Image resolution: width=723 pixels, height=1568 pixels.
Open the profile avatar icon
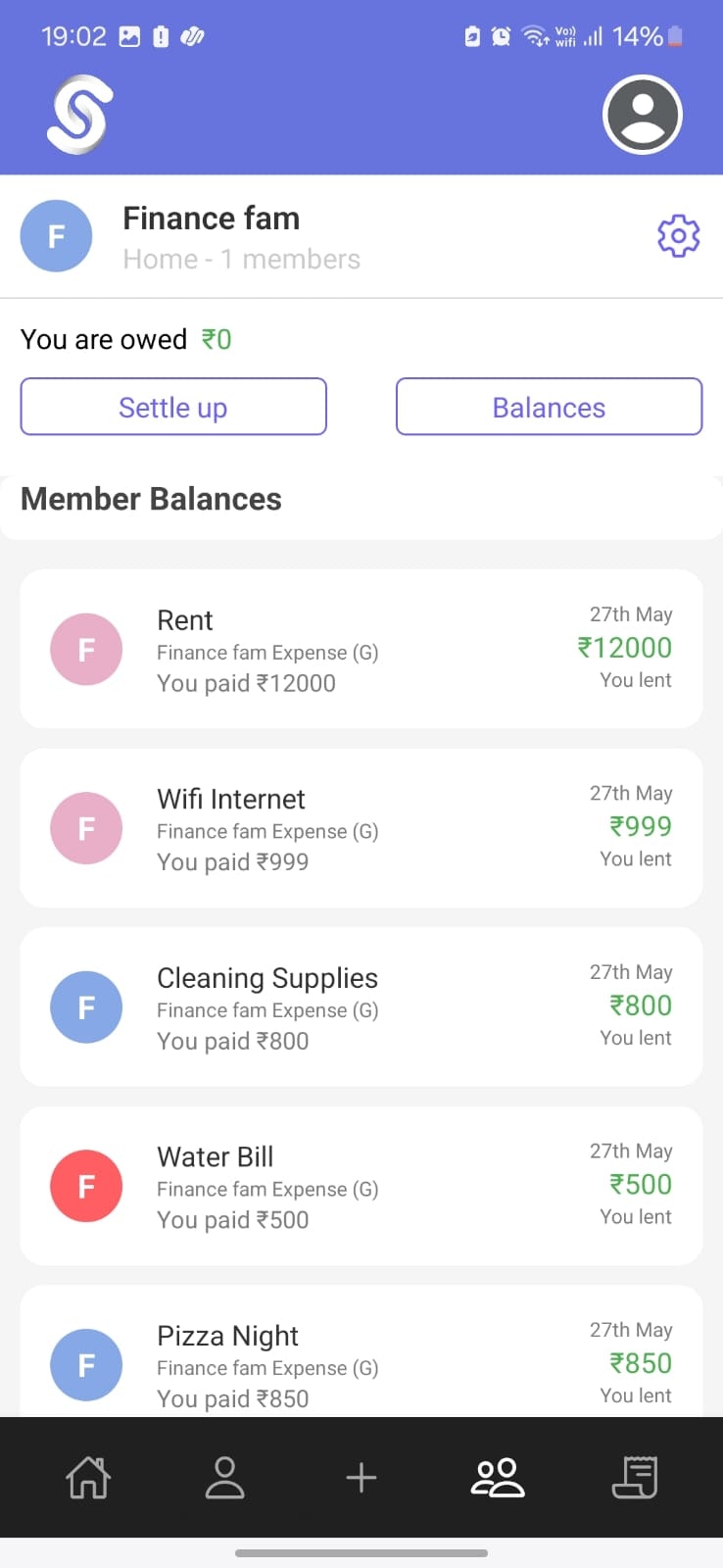(x=642, y=115)
